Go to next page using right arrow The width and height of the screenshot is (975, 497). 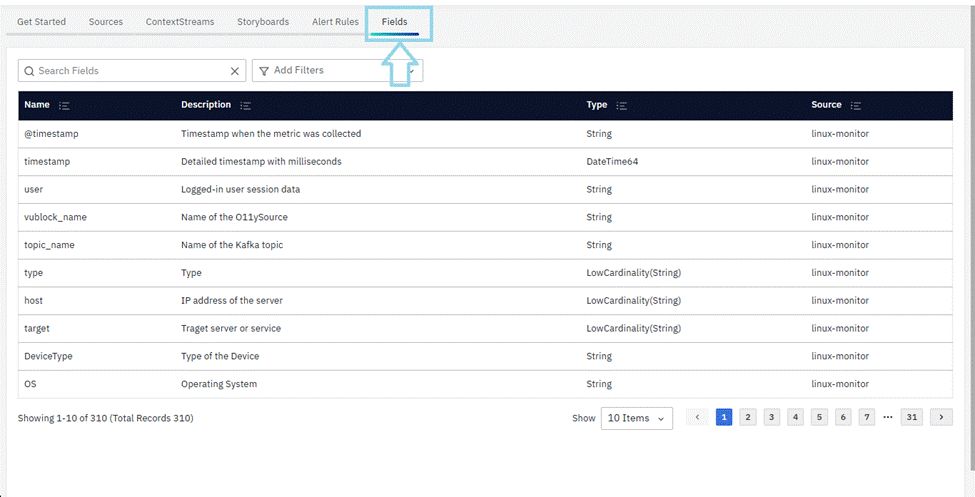click(x=941, y=418)
